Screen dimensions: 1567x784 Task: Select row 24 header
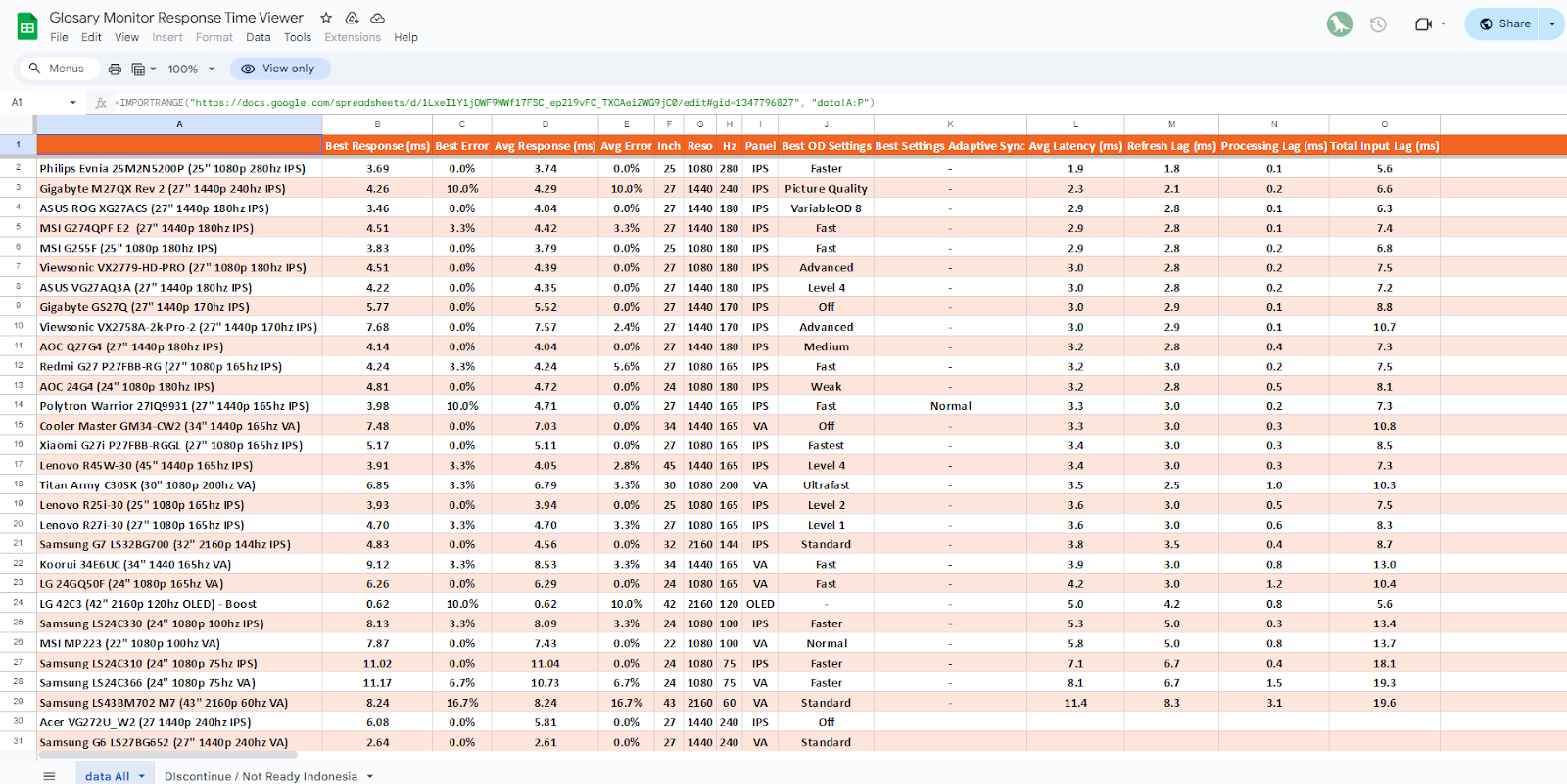[18, 603]
